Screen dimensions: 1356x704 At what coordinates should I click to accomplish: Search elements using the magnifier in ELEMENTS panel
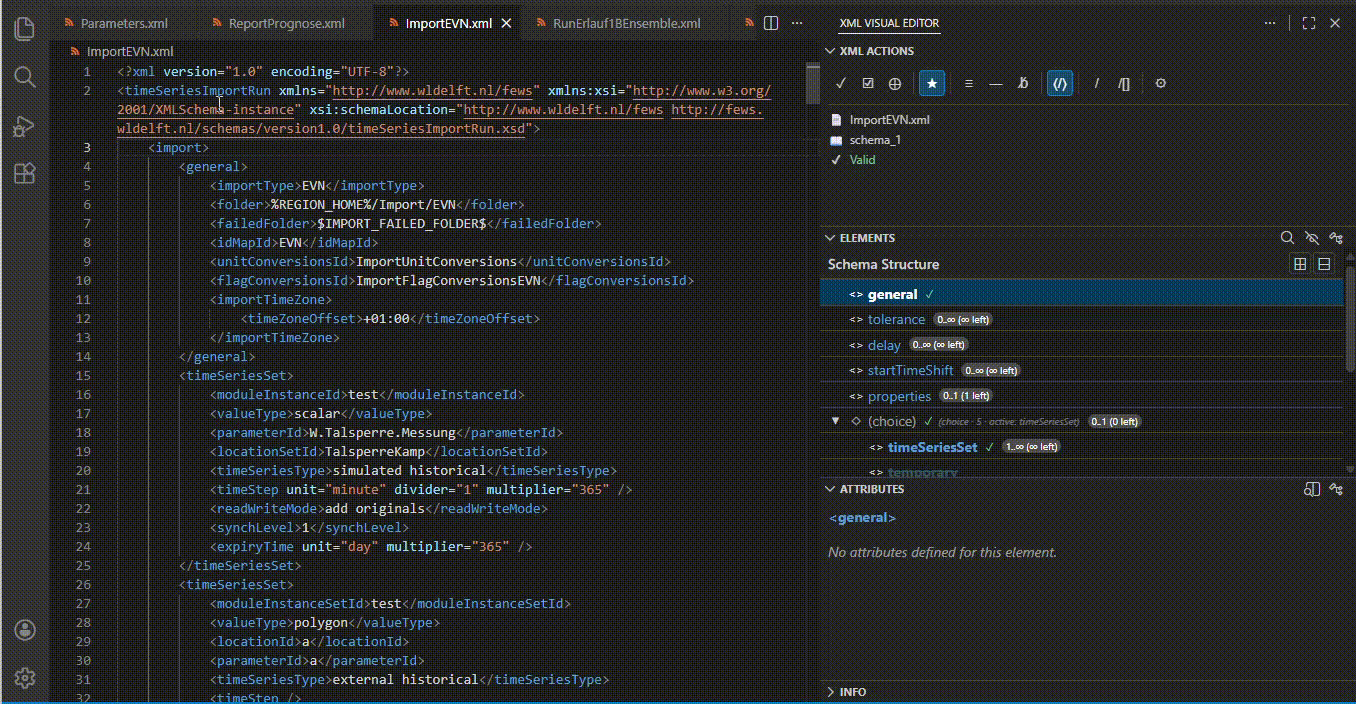point(1288,238)
